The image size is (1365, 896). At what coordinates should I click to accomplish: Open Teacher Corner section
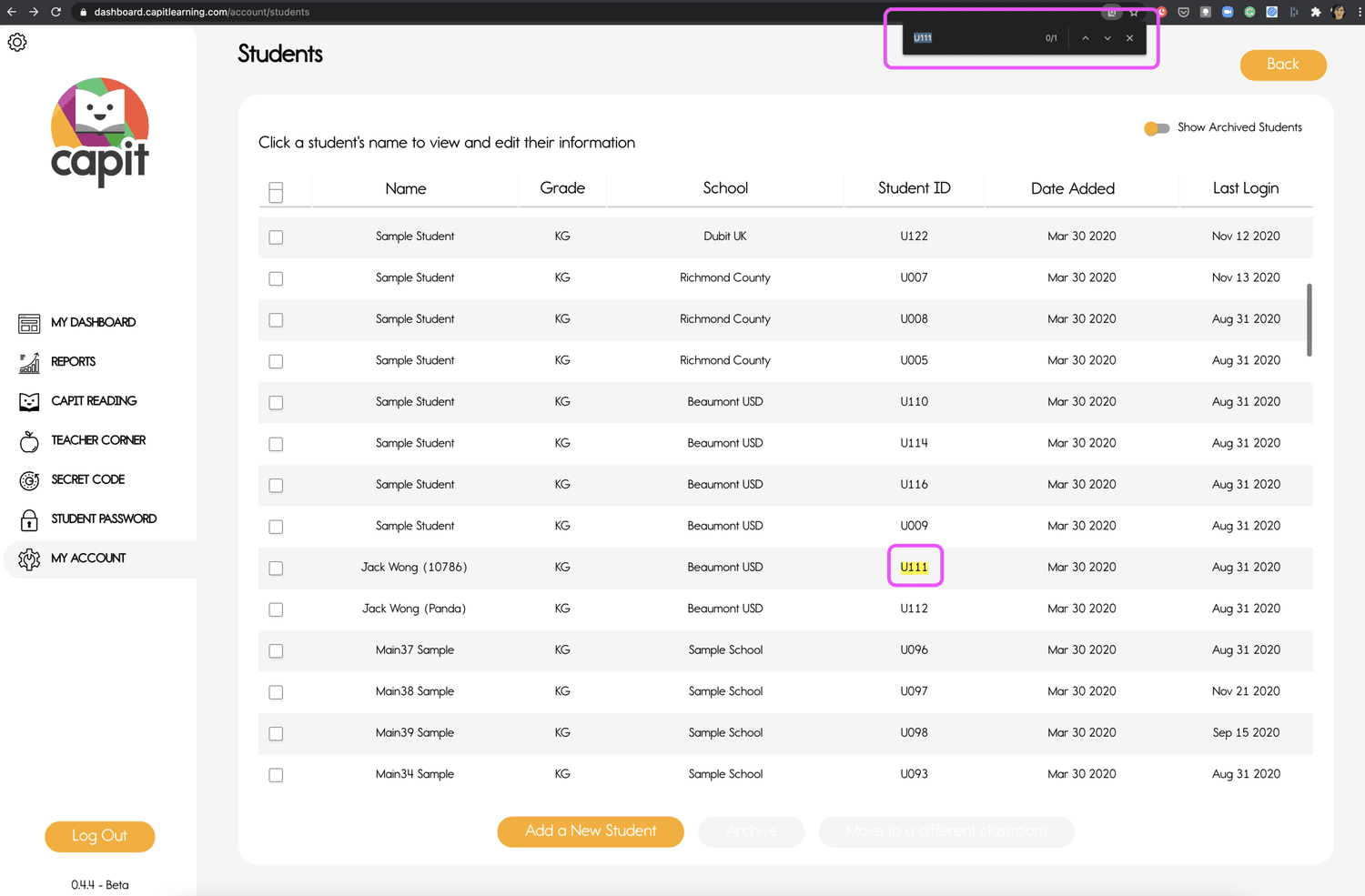coord(98,440)
